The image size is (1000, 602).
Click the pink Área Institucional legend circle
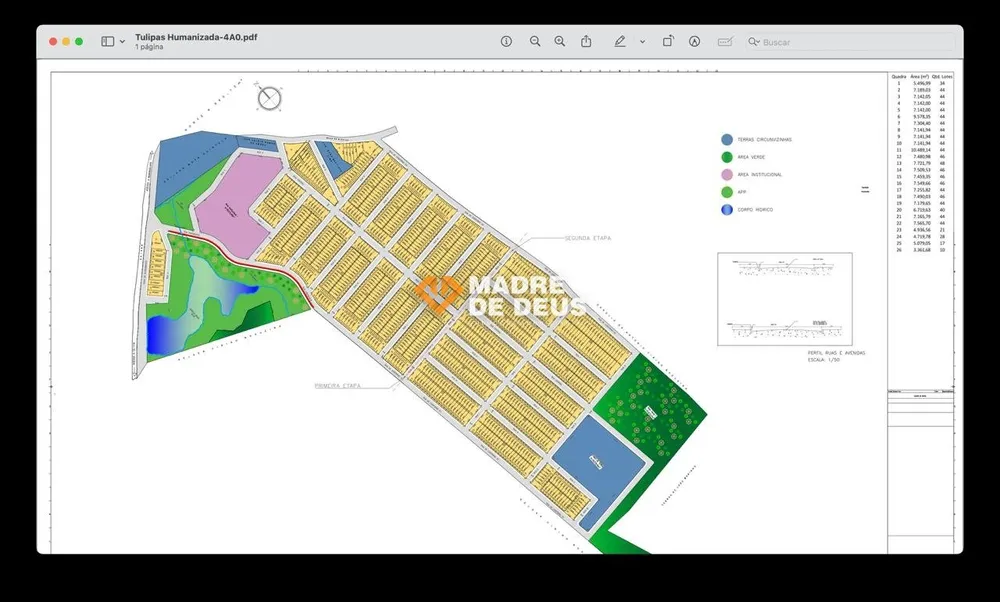[x=727, y=175]
